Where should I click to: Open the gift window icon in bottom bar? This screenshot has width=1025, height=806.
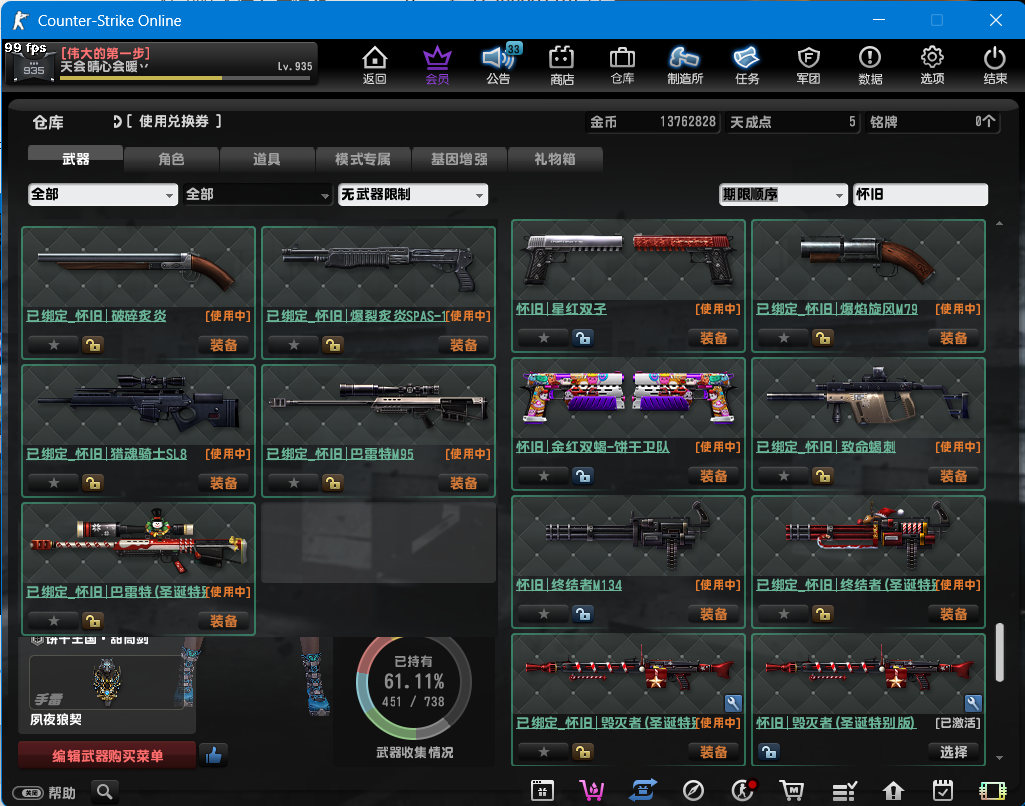542,791
